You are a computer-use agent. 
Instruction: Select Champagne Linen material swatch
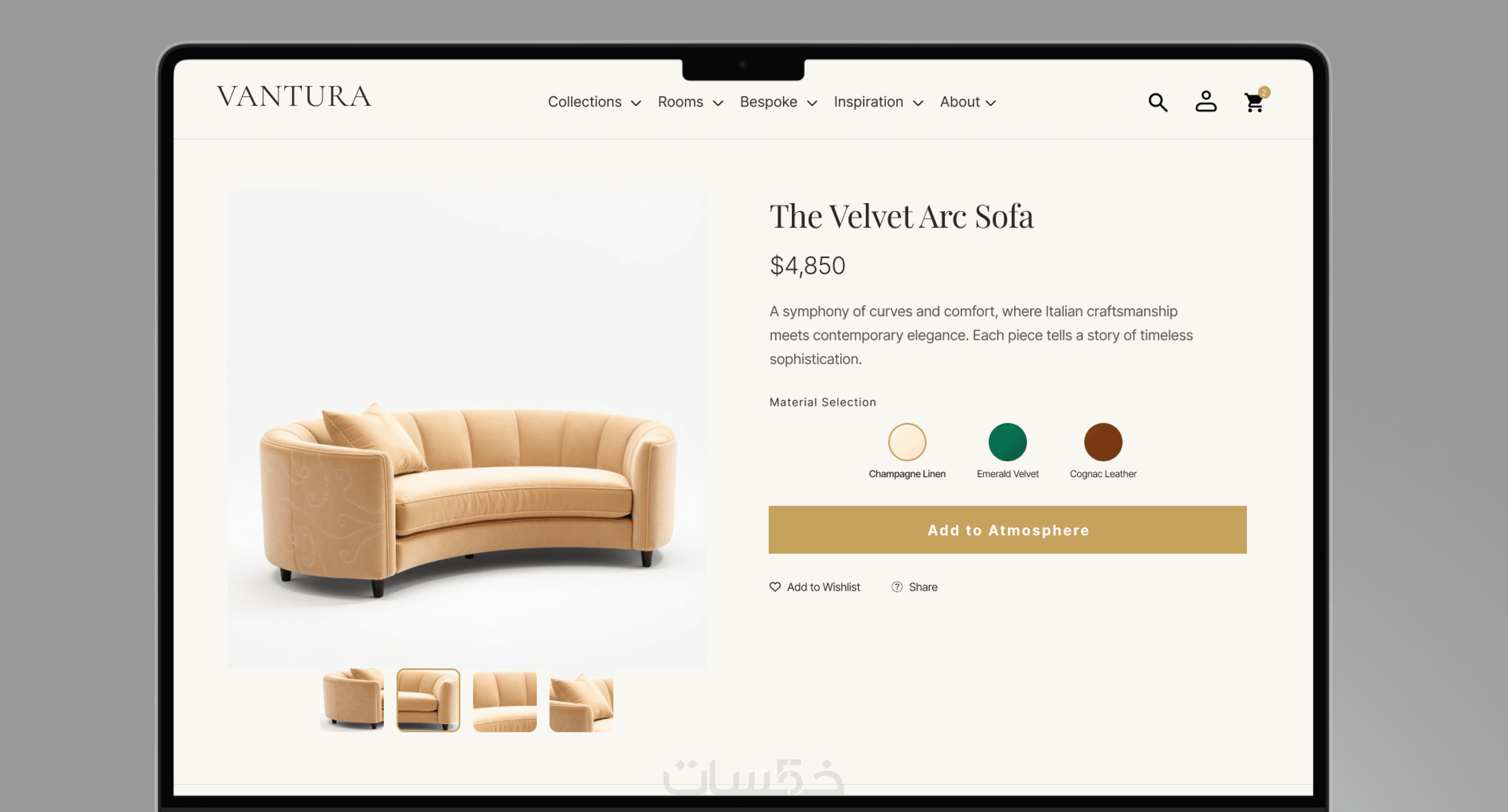pos(907,442)
